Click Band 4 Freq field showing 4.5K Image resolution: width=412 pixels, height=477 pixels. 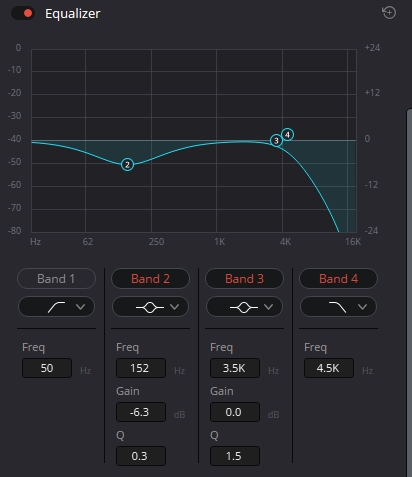coord(329,368)
